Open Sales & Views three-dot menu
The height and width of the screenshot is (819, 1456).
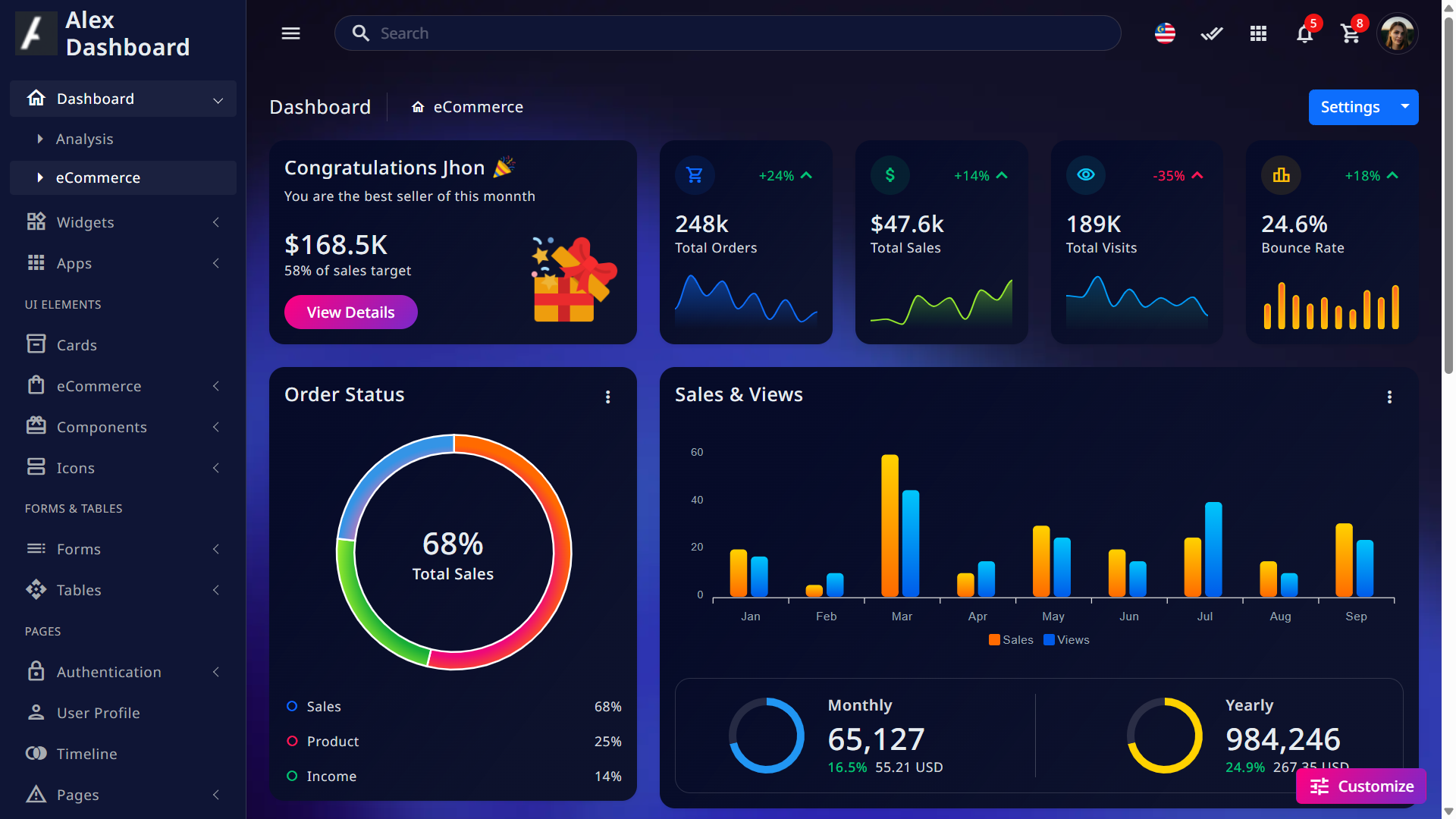click(x=1389, y=397)
